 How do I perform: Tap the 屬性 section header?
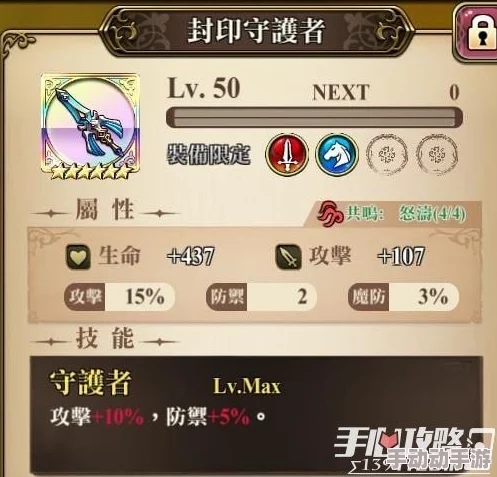(x=105, y=210)
